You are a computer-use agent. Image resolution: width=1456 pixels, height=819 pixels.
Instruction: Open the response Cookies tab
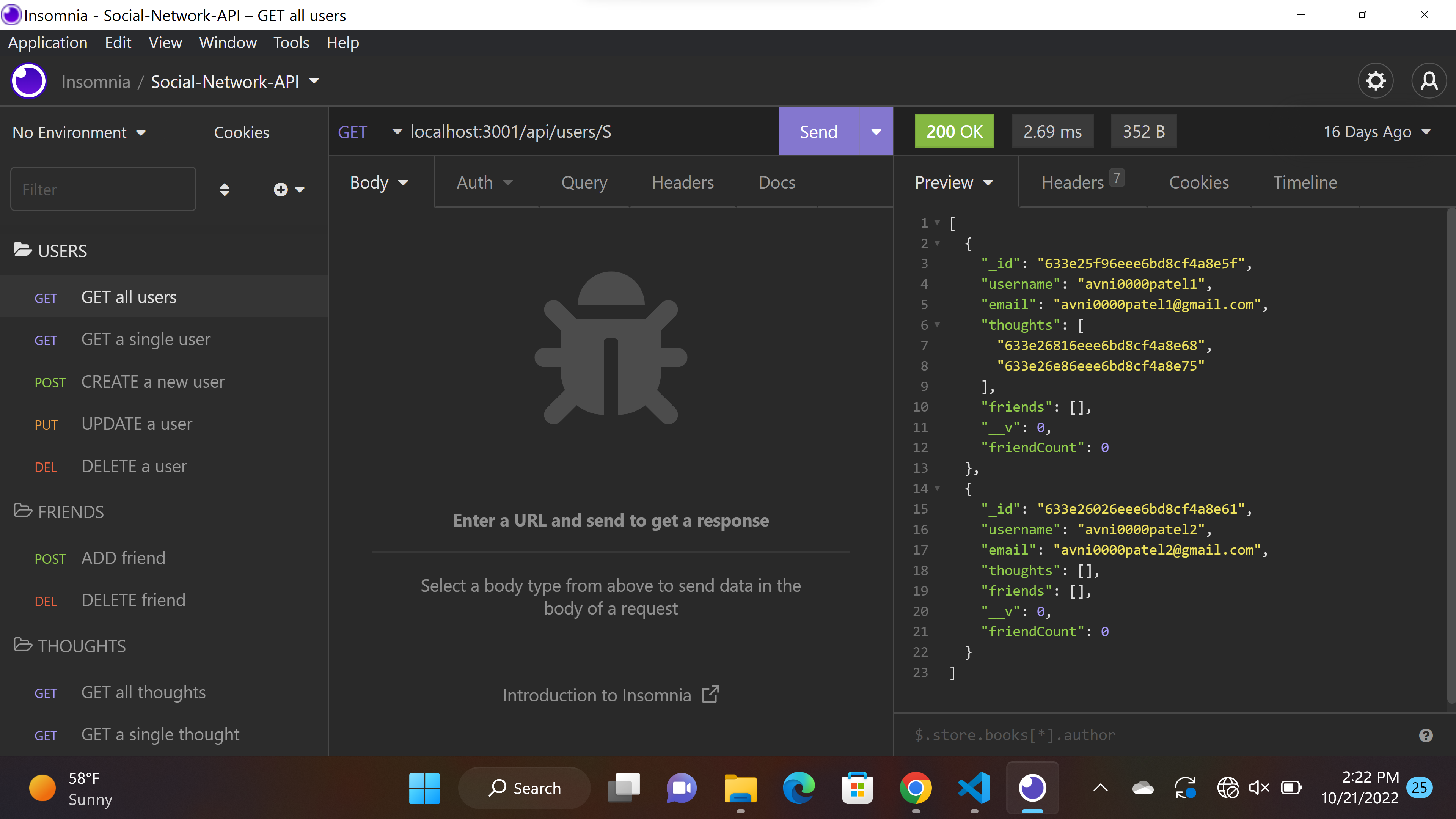[x=1198, y=182]
